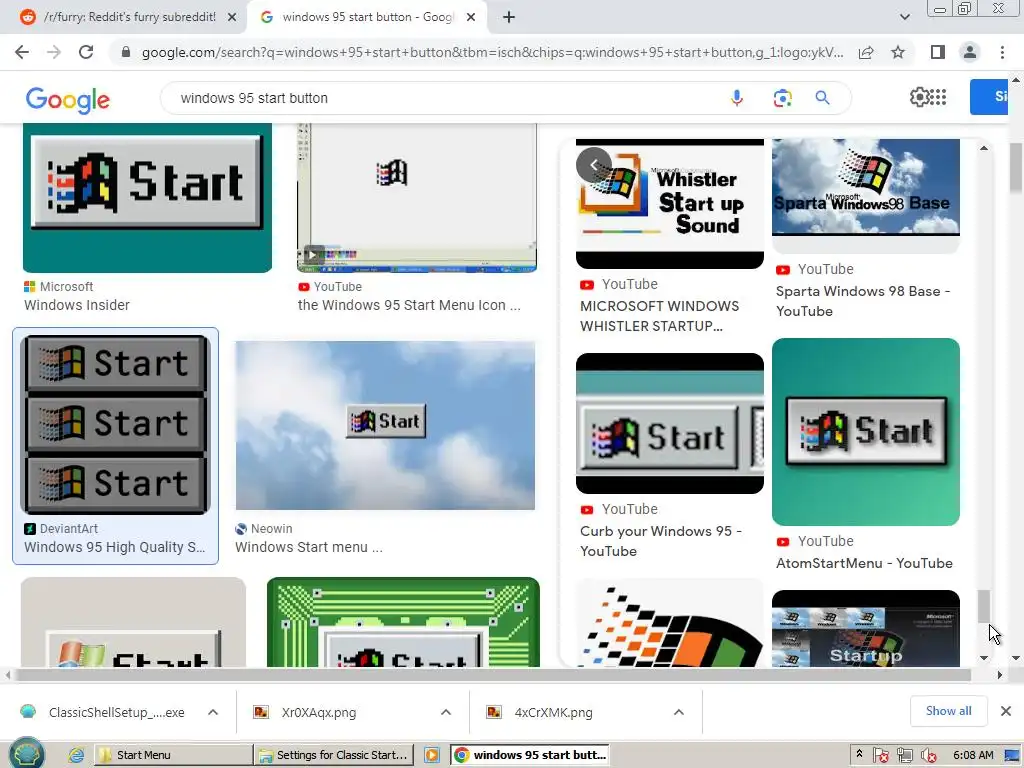
Task: Expand 4xCrXMK.png download options
Action: click(679, 712)
